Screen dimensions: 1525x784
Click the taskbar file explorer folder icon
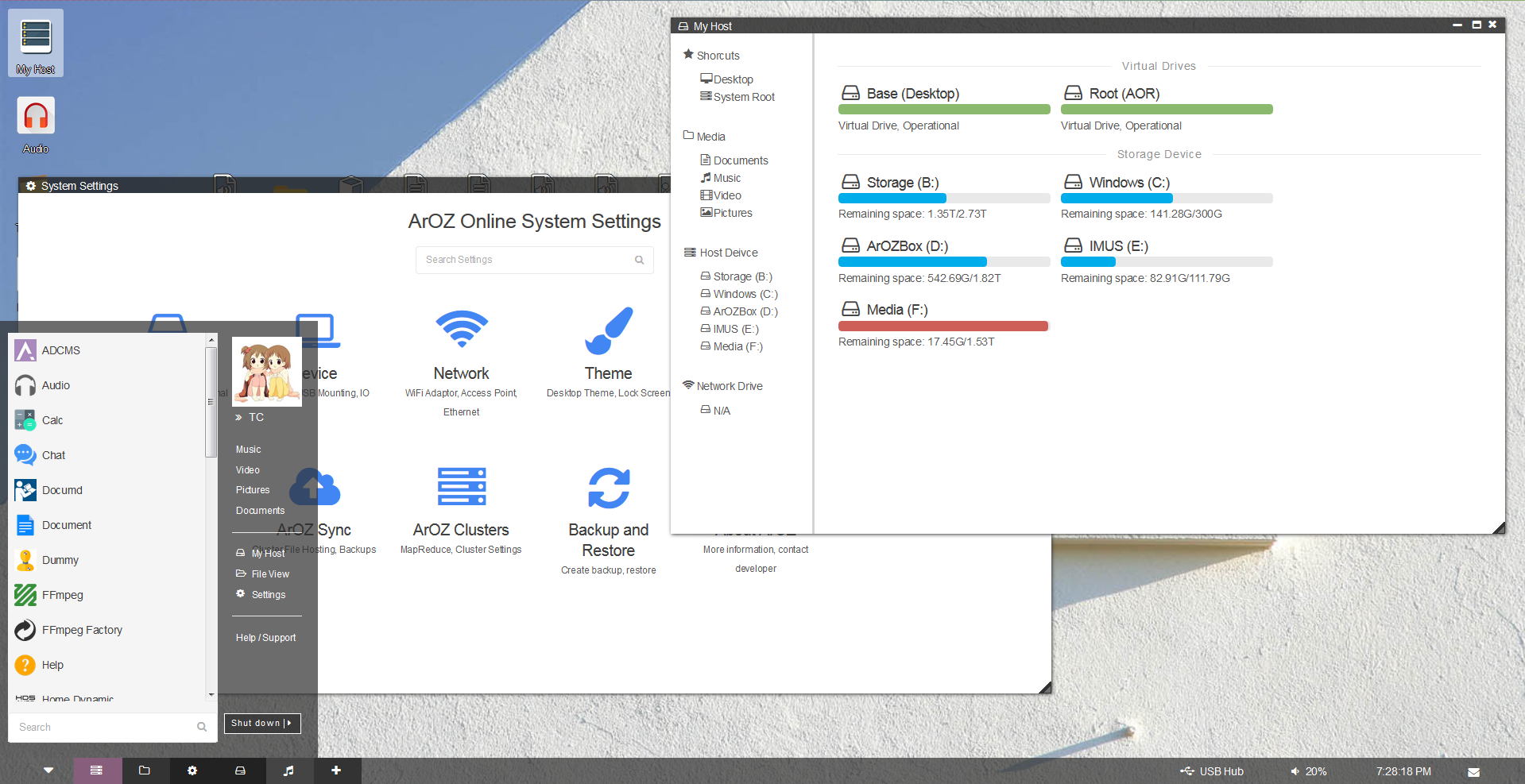[144, 770]
